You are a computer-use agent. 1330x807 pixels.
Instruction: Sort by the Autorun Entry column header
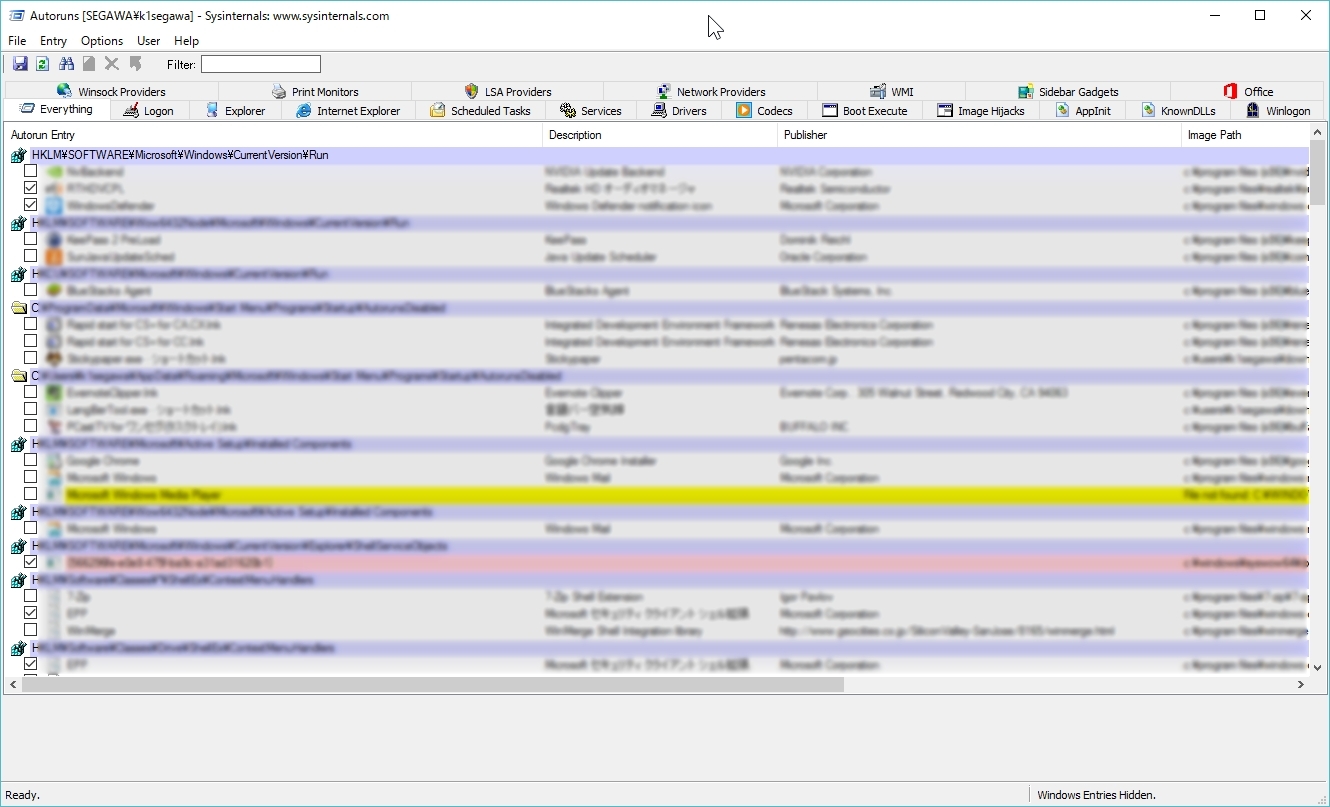coord(273,135)
